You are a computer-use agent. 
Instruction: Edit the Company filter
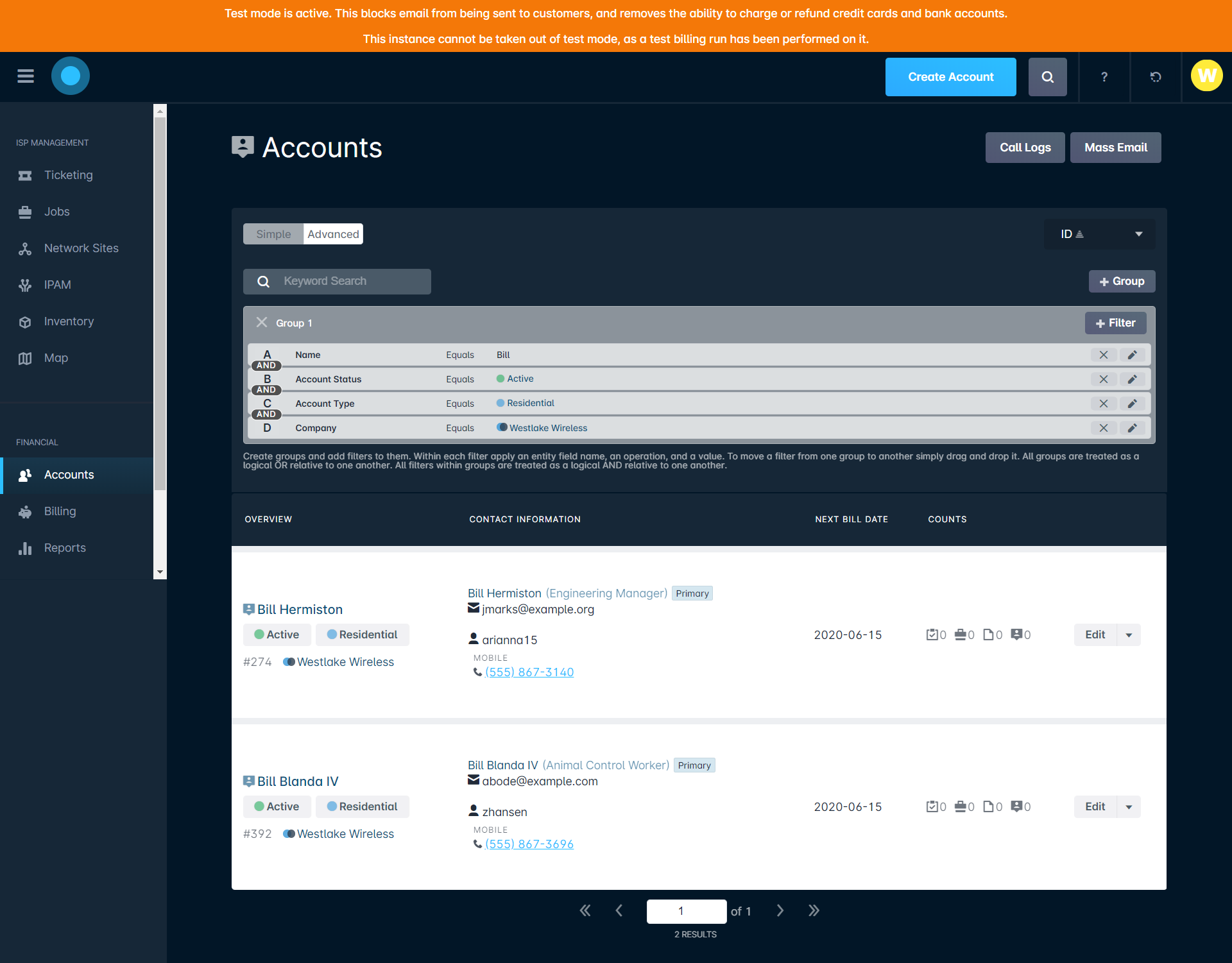pyautogui.click(x=1133, y=428)
